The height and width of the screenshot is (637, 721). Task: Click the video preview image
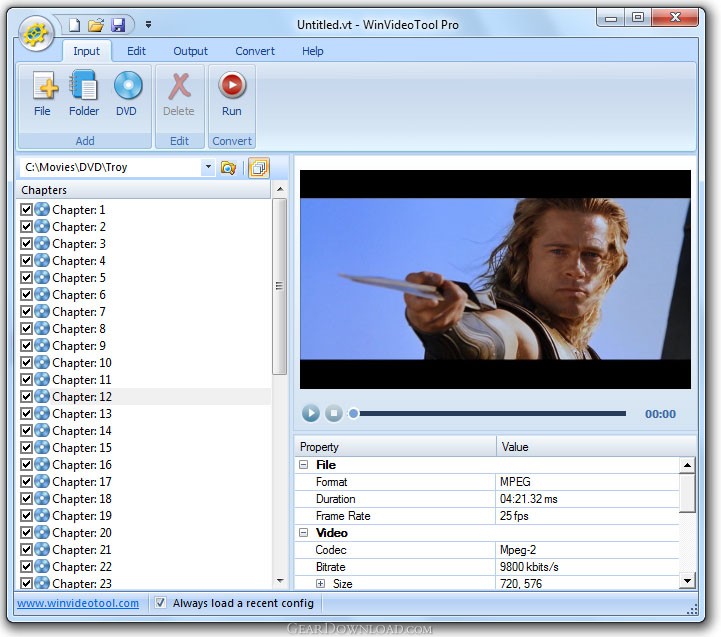click(495, 279)
